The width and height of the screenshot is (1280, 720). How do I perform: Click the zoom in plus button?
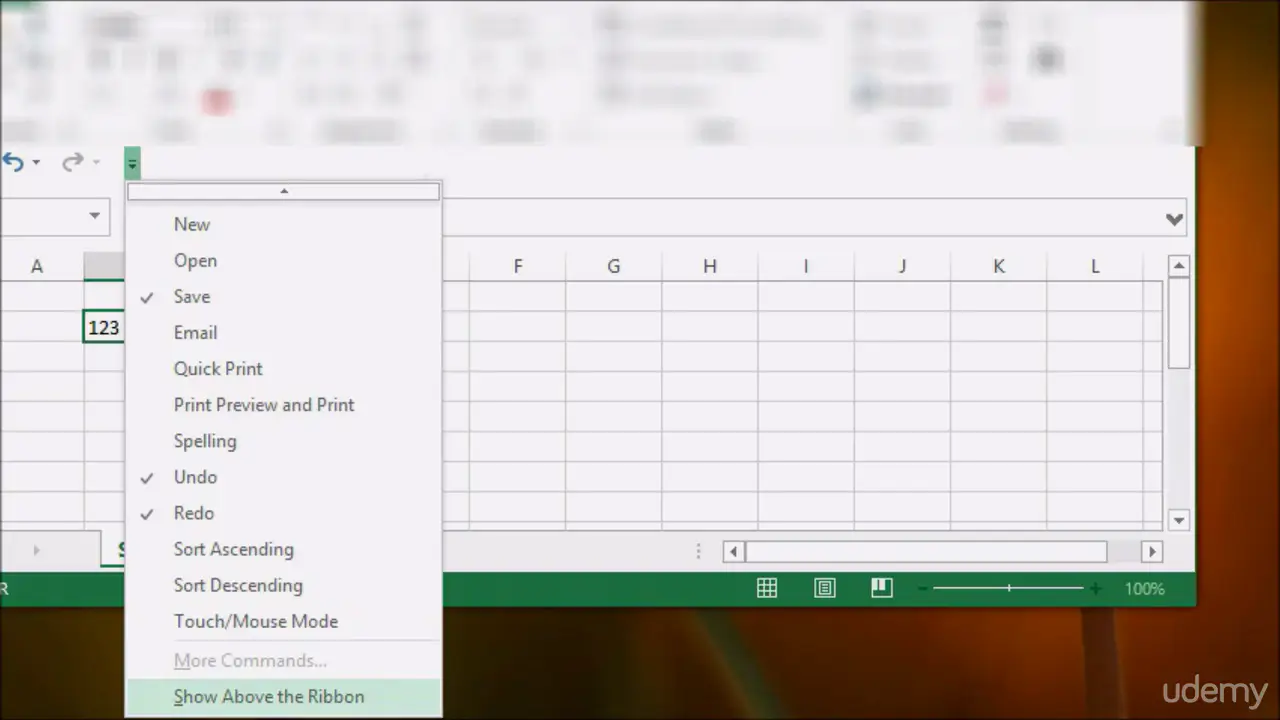pyautogui.click(x=1097, y=589)
